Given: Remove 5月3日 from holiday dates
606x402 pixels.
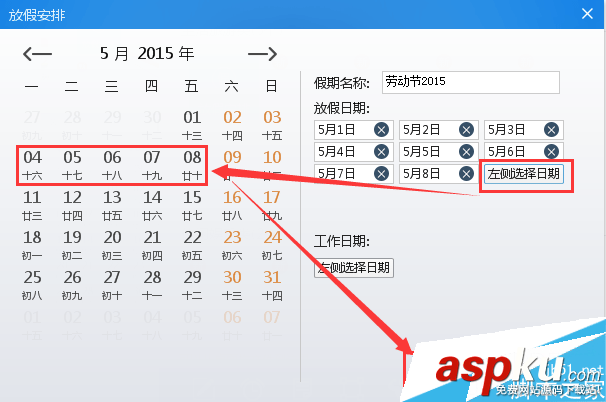Looking at the screenshot, I should tap(551, 130).
